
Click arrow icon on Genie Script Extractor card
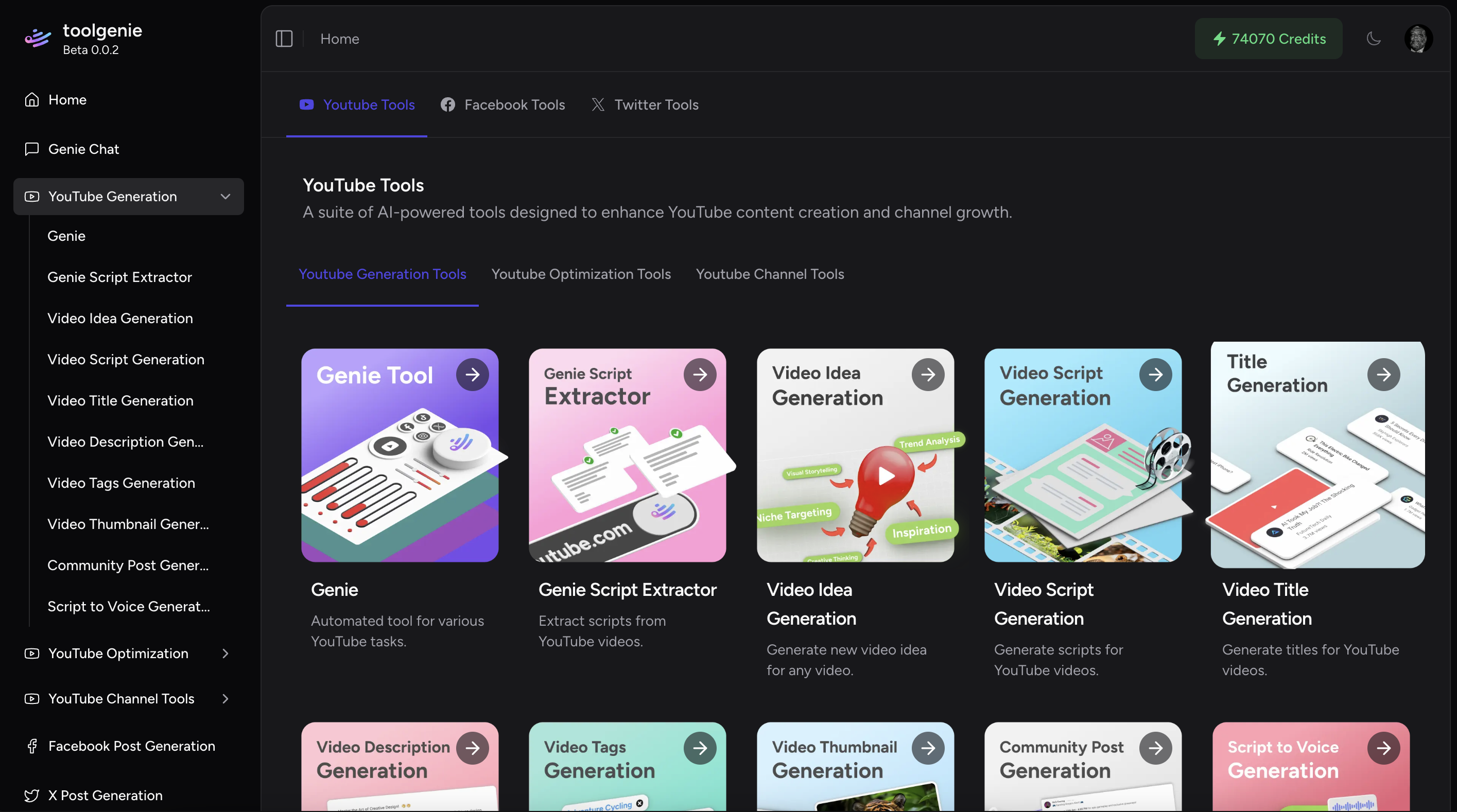pos(700,374)
